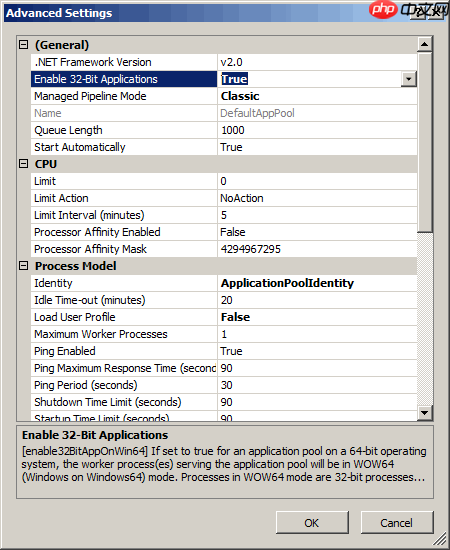The image size is (450, 550).
Task: Click the Limit Interval value 5
Action: click(x=224, y=215)
